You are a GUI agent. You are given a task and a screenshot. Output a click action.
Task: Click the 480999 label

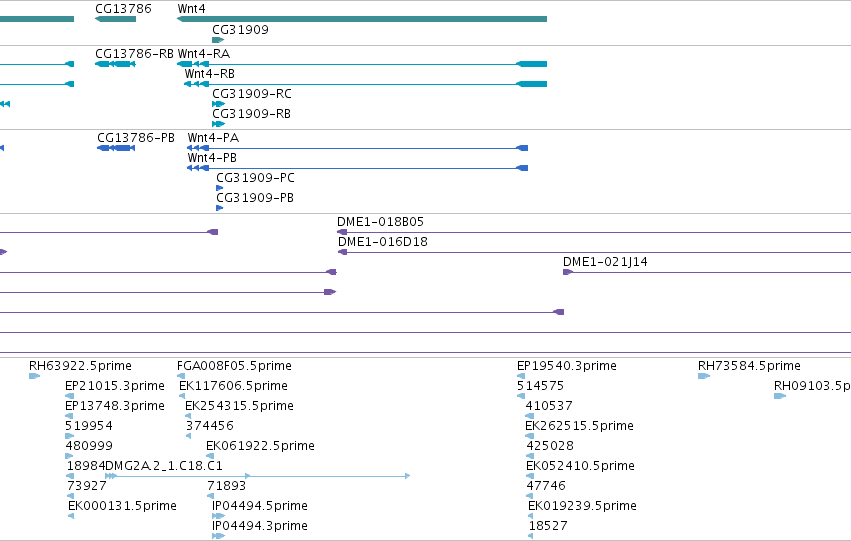[89, 446]
